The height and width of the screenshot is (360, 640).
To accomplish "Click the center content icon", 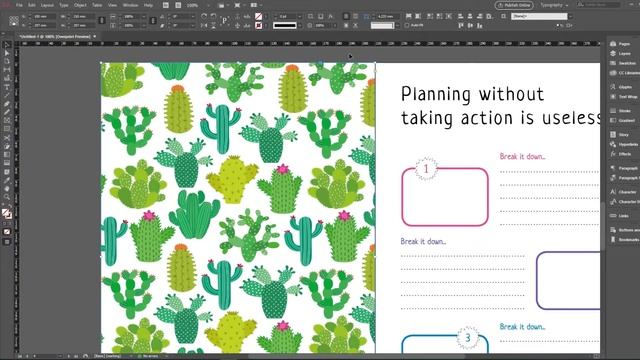I will (x=449, y=16).
